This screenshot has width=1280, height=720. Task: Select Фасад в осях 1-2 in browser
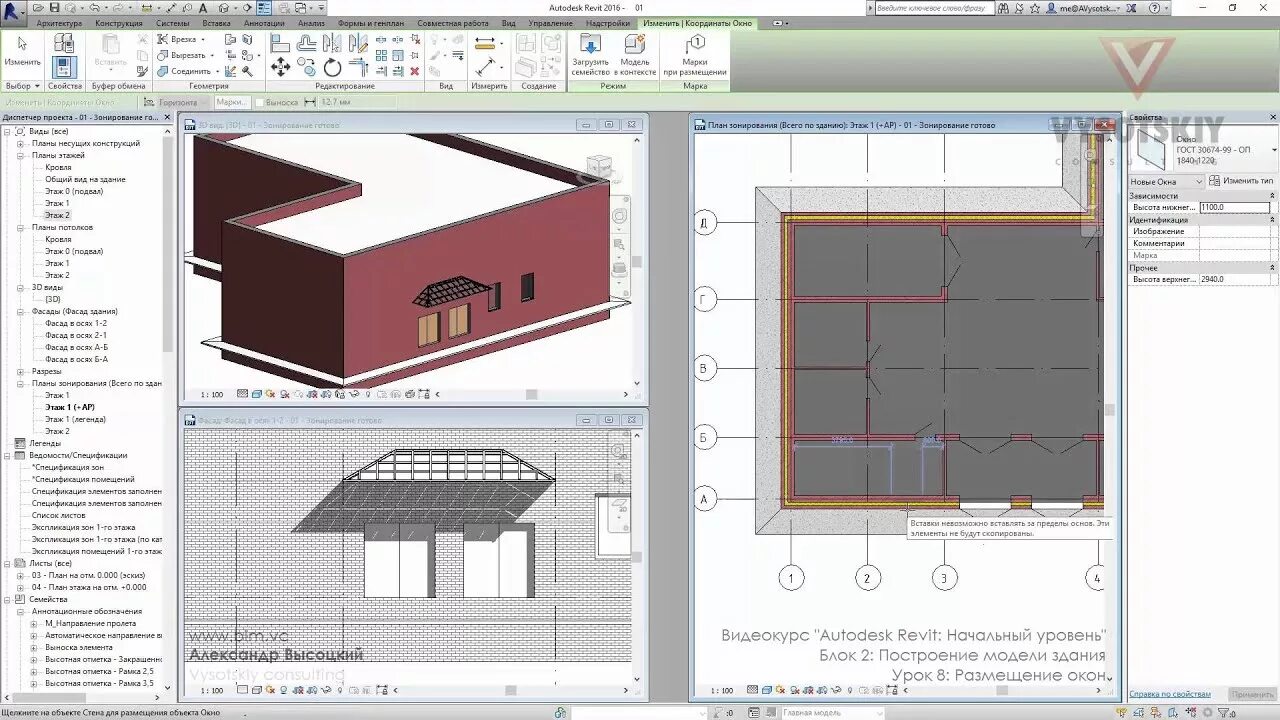tap(76, 323)
